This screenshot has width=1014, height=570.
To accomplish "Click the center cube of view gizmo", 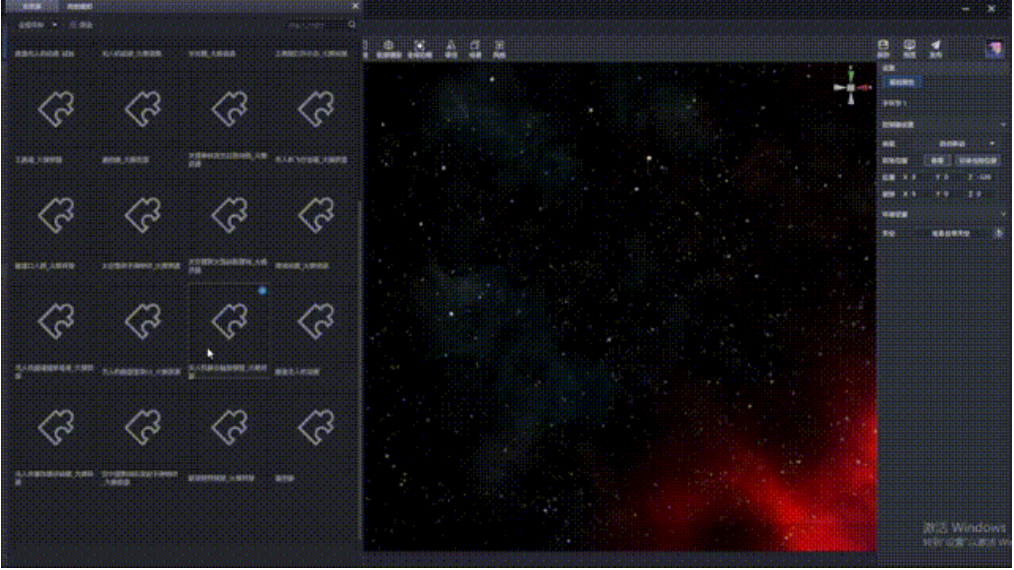I will pyautogui.click(x=851, y=87).
